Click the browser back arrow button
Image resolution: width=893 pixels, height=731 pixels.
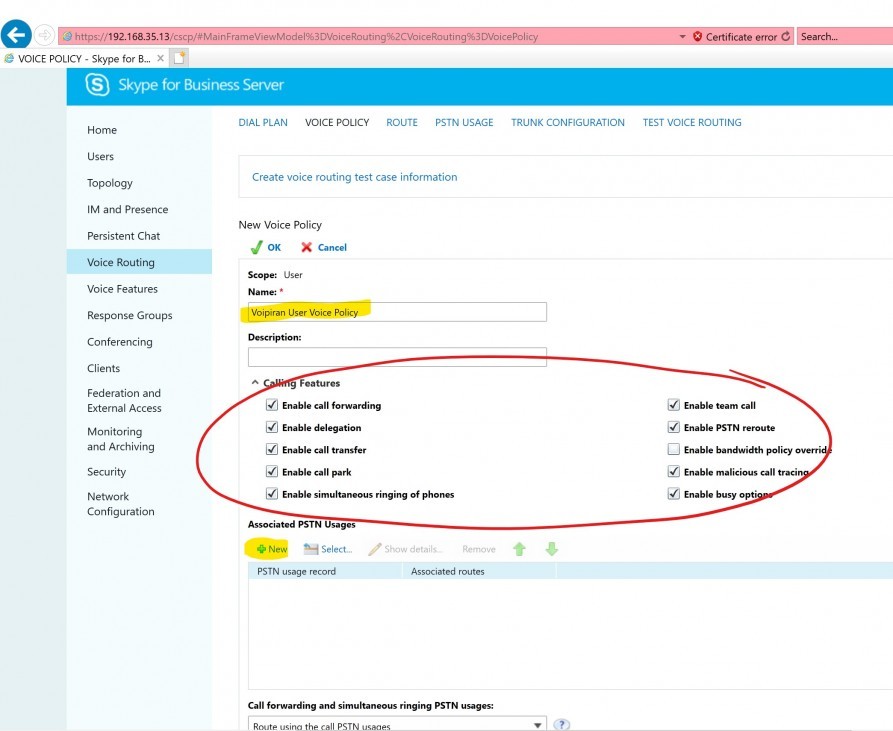point(16,35)
